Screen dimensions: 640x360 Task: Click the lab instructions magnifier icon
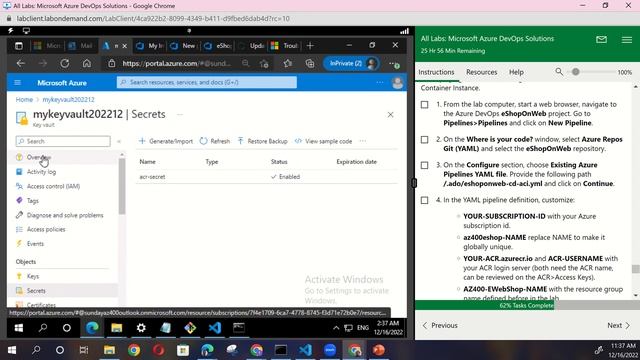pos(559,72)
